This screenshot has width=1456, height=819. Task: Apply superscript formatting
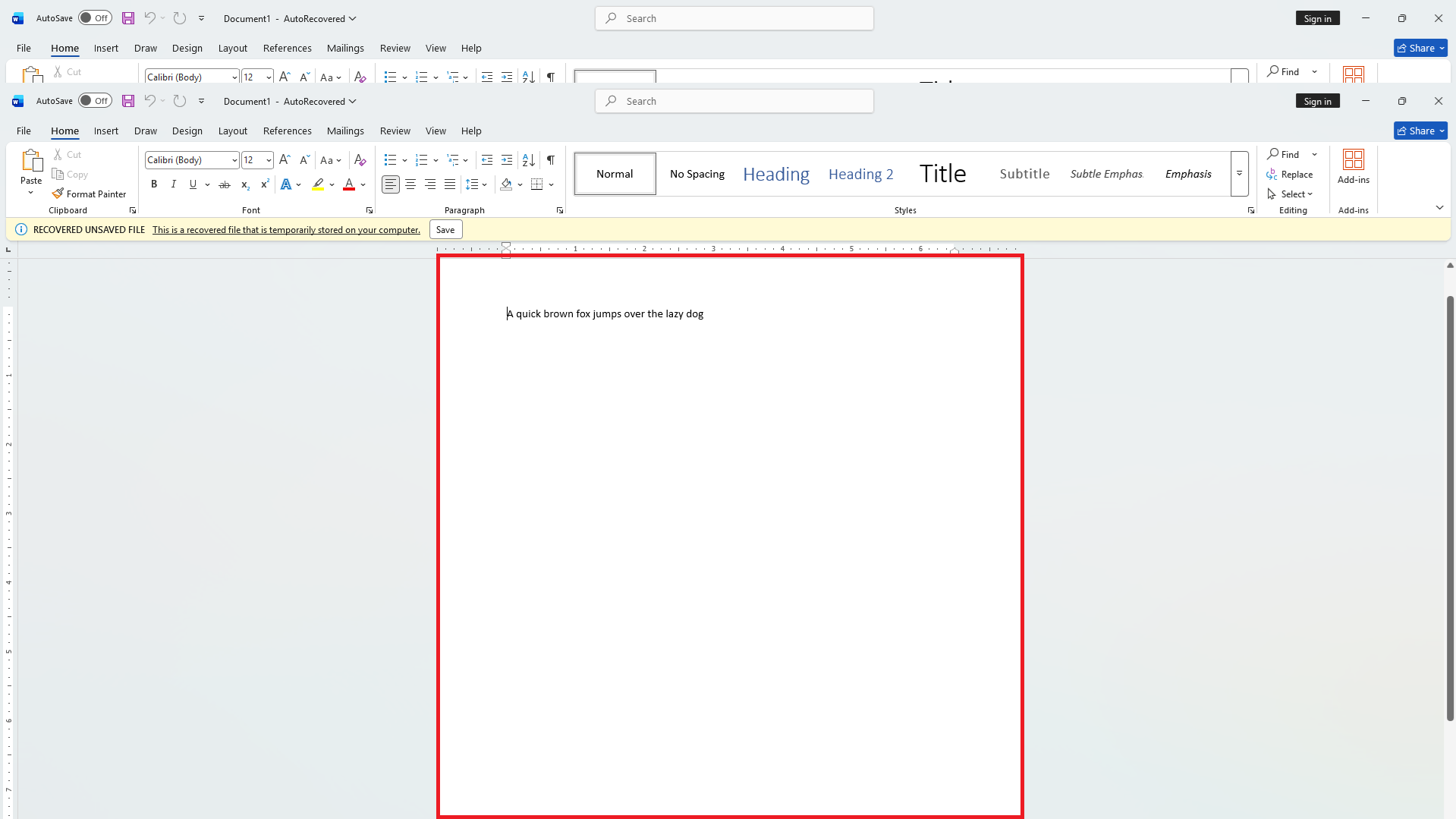(264, 184)
